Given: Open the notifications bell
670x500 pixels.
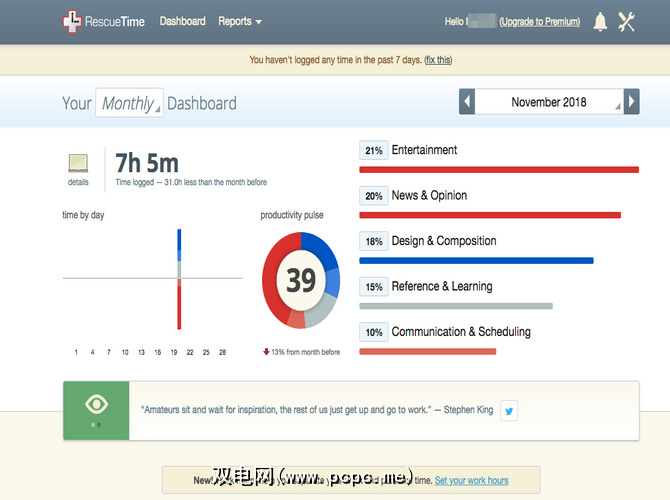Looking at the screenshot, I should [600, 22].
